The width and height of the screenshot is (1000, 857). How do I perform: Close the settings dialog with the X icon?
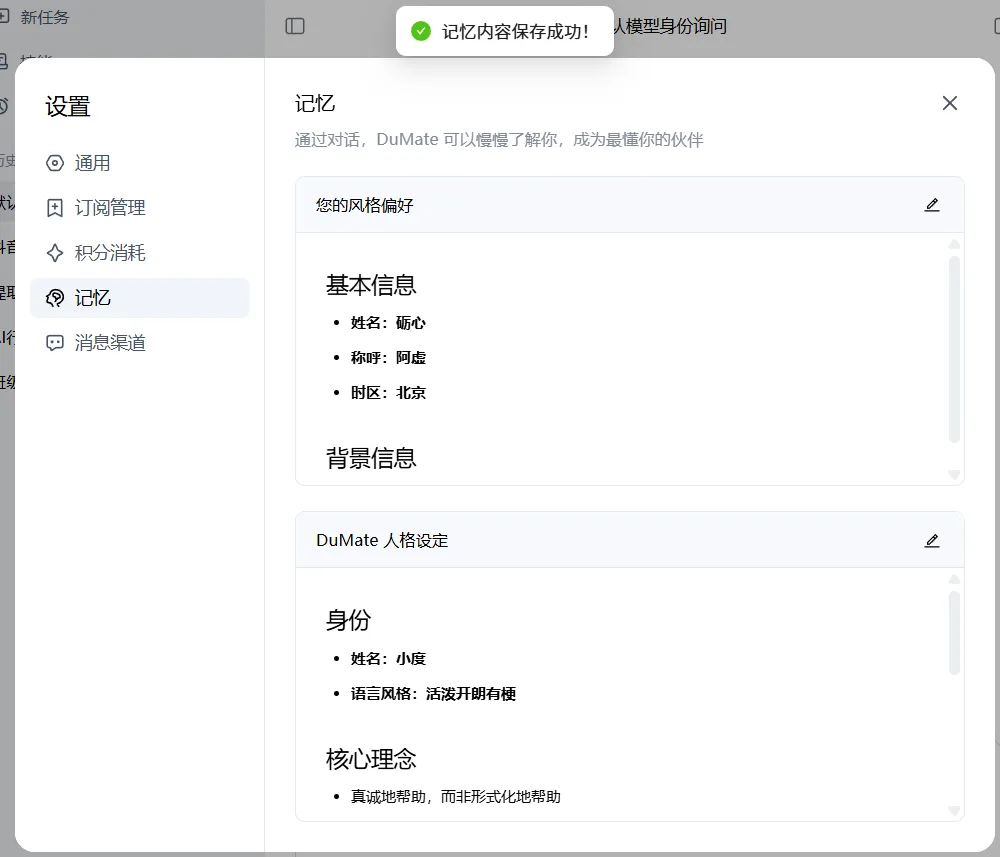coord(950,103)
